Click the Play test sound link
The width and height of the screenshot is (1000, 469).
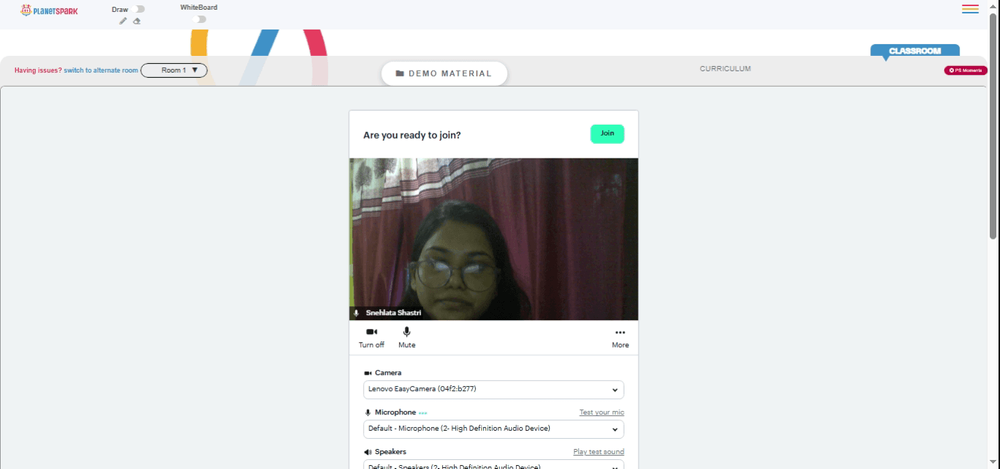click(x=599, y=452)
